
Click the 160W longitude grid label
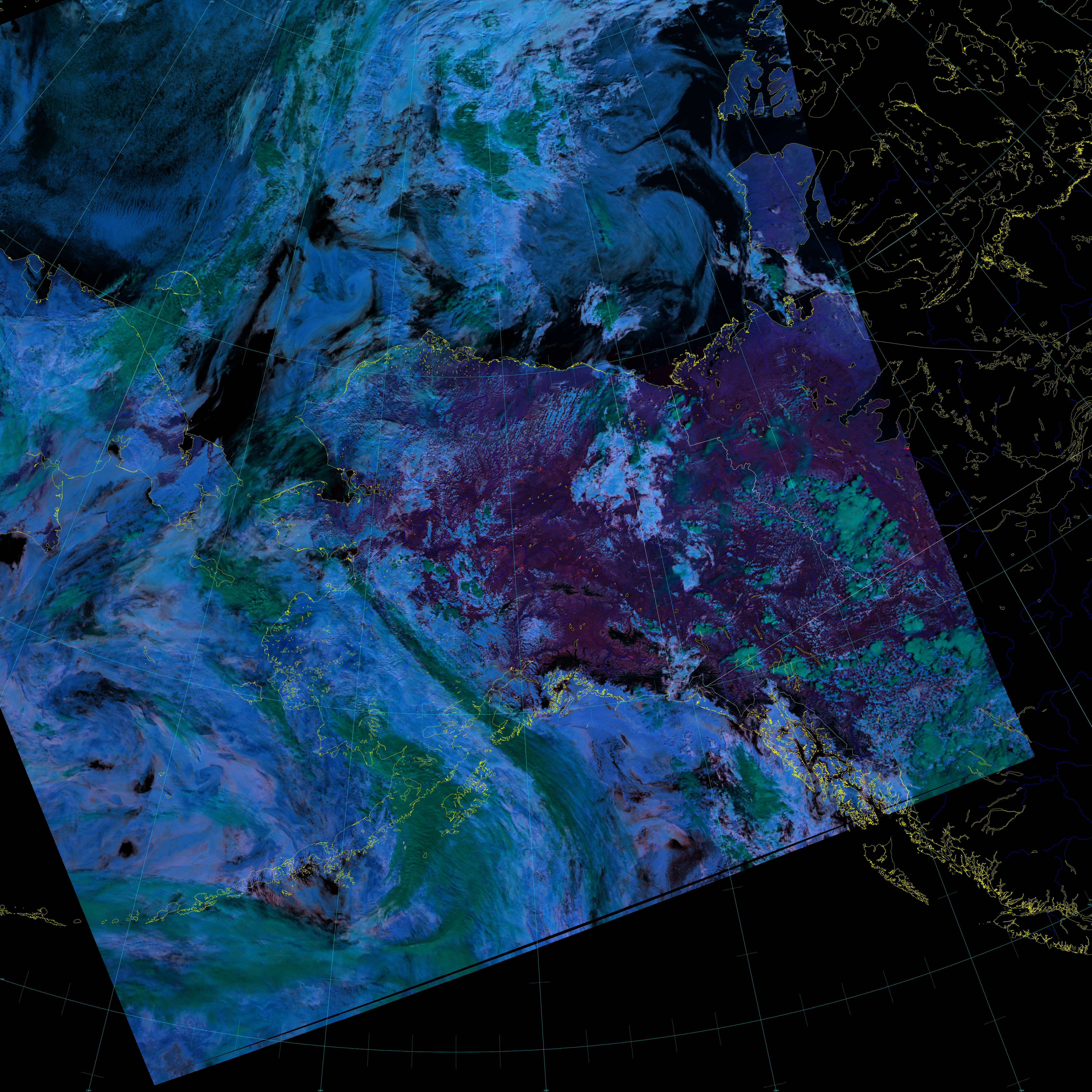(x=321, y=1090)
